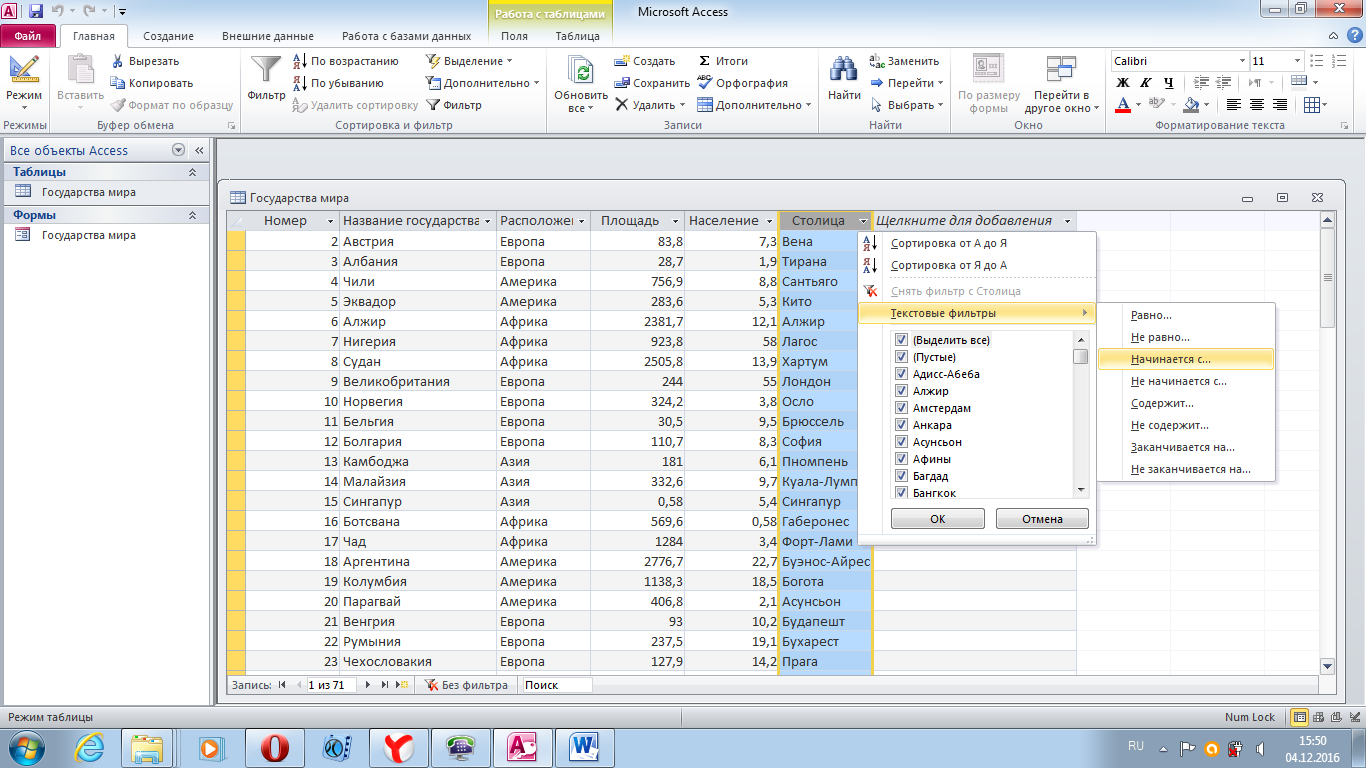This screenshot has height=768, width=1366.
Task: Uncheck Адисс-Абеба in the filter list
Action: pos(901,374)
